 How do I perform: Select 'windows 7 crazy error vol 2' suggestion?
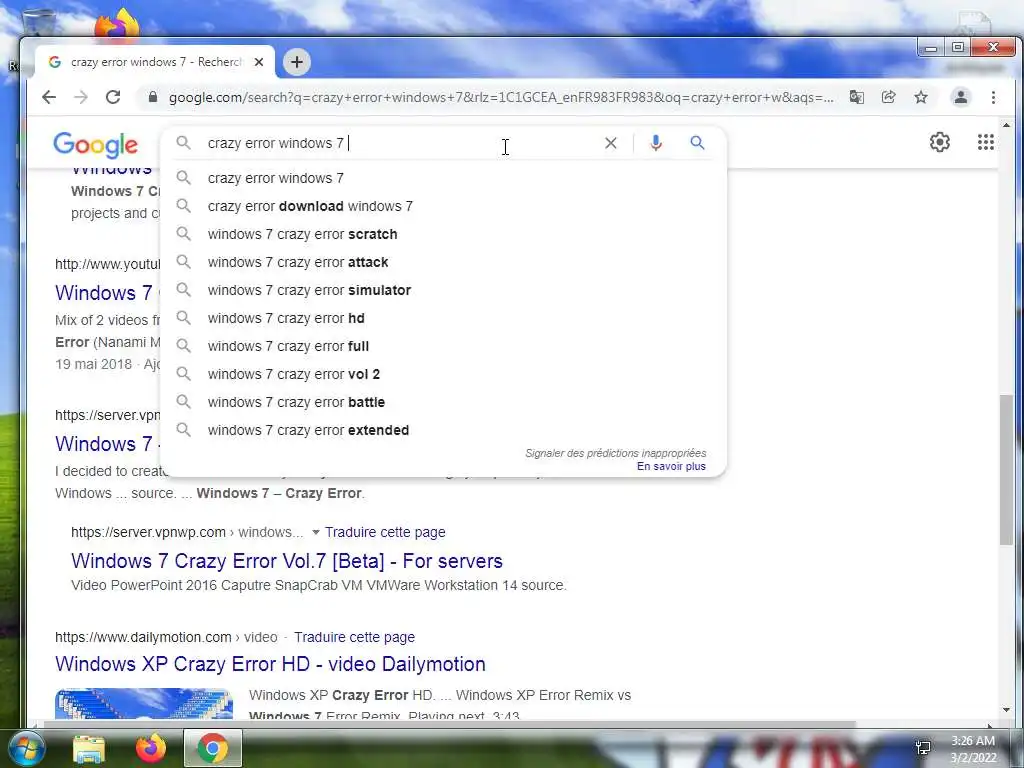point(443,375)
